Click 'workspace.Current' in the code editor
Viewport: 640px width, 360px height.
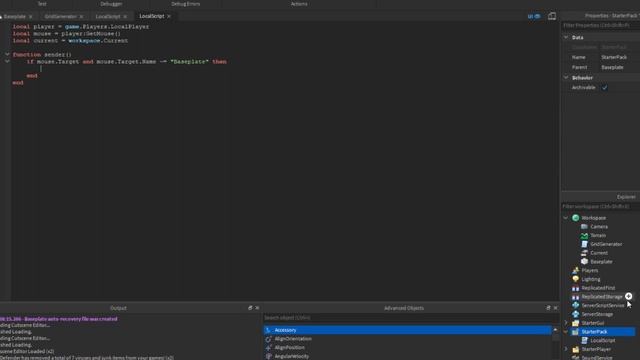click(98, 41)
